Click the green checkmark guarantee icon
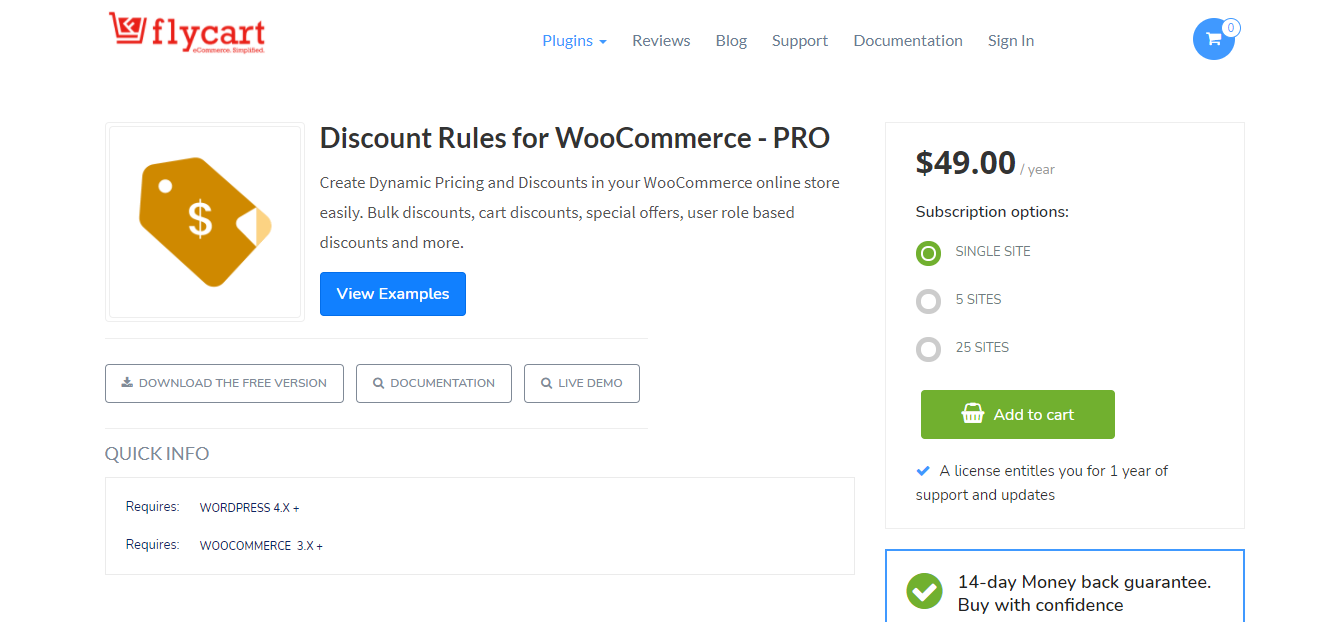This screenshot has width=1342, height=622. (923, 591)
